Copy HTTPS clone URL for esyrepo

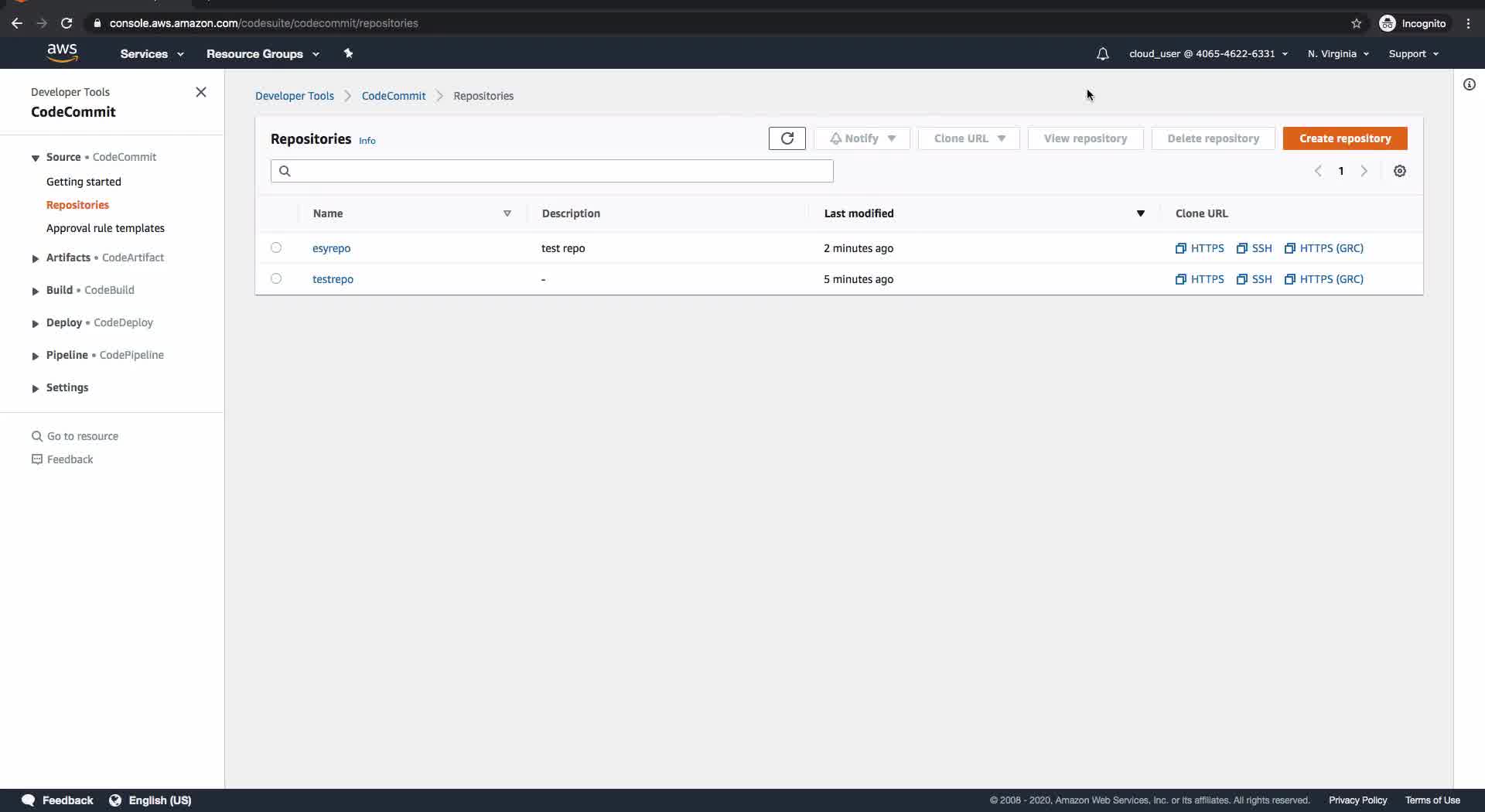[x=1200, y=248]
